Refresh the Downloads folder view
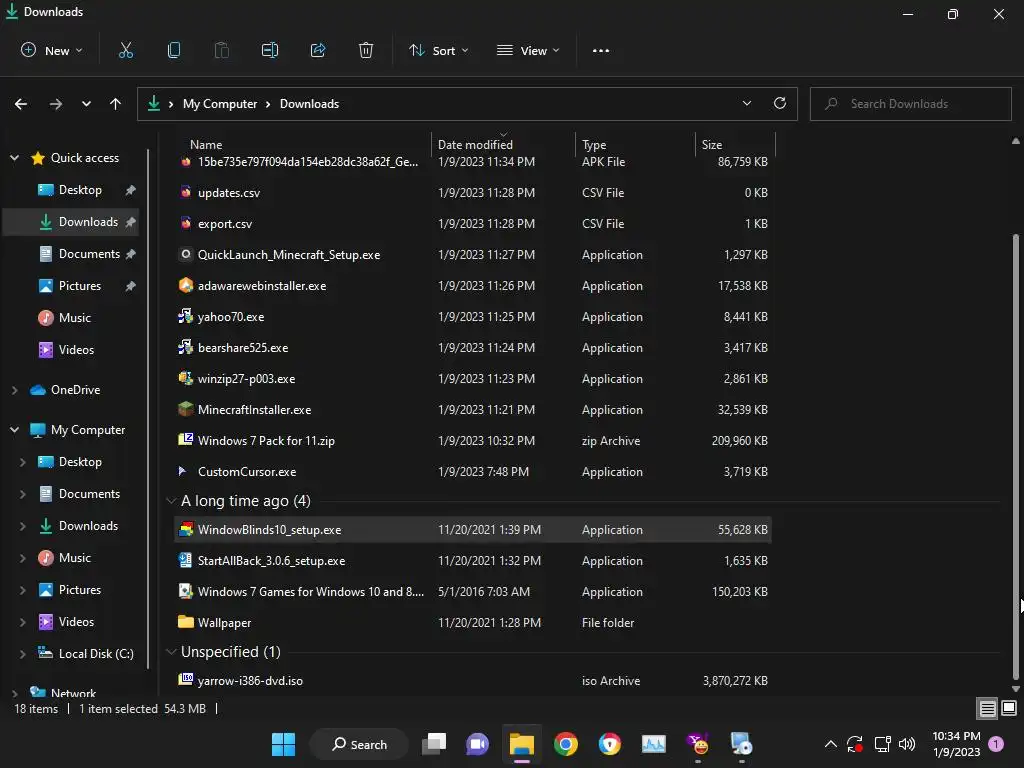 [x=780, y=103]
